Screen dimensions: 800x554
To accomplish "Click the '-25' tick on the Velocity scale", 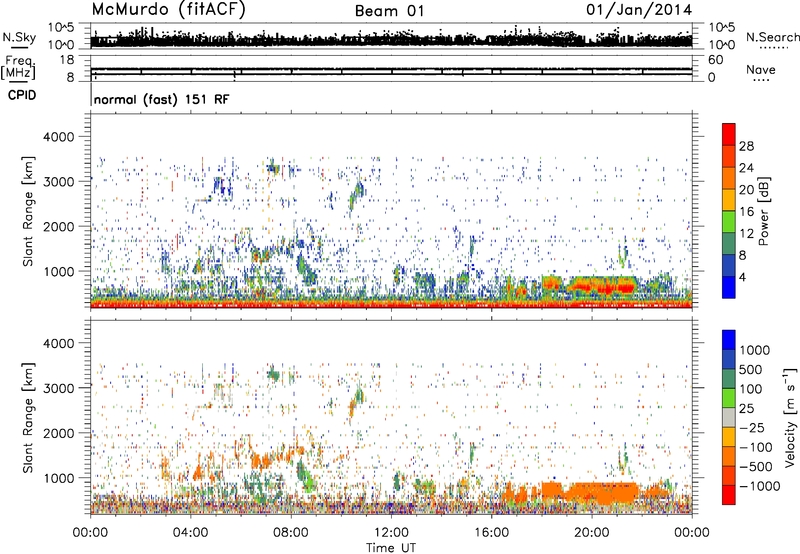I will pos(752,427).
